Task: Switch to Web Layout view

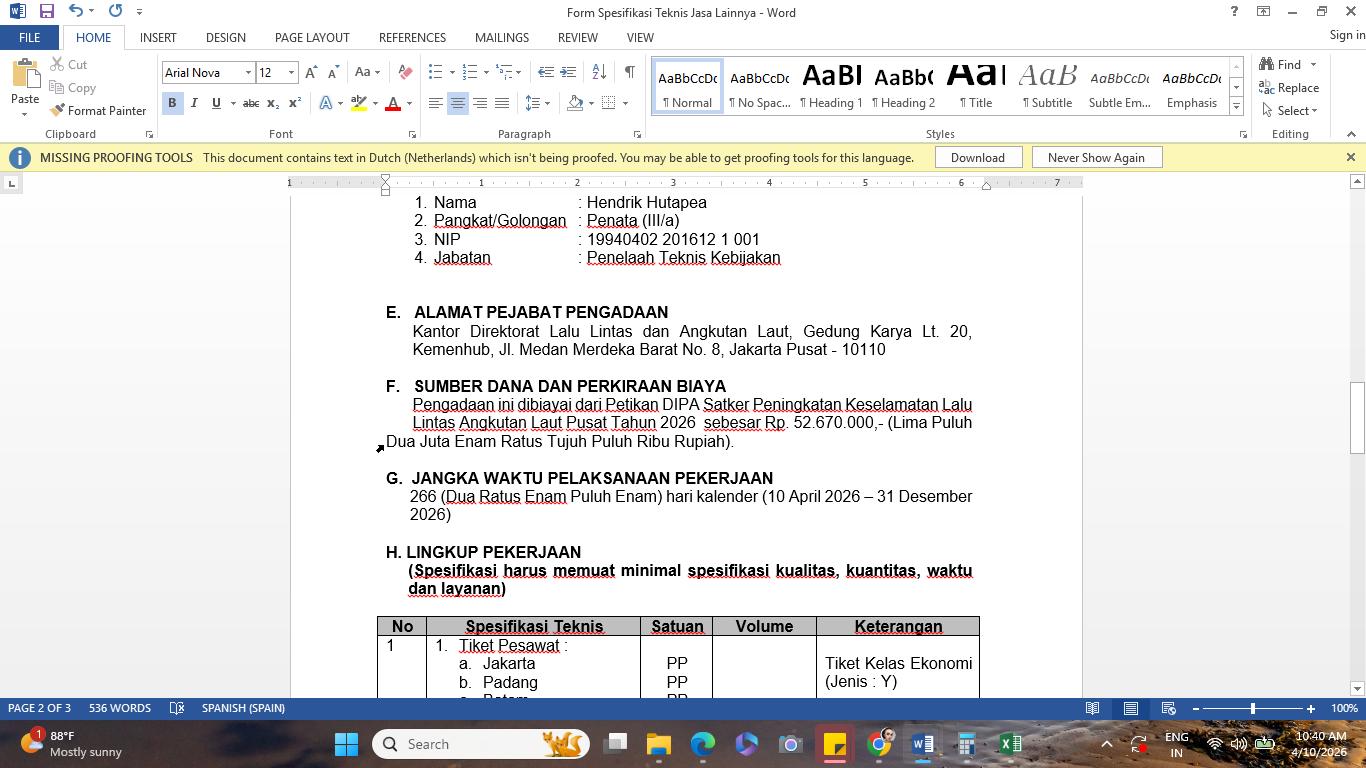Action: pos(1168,708)
